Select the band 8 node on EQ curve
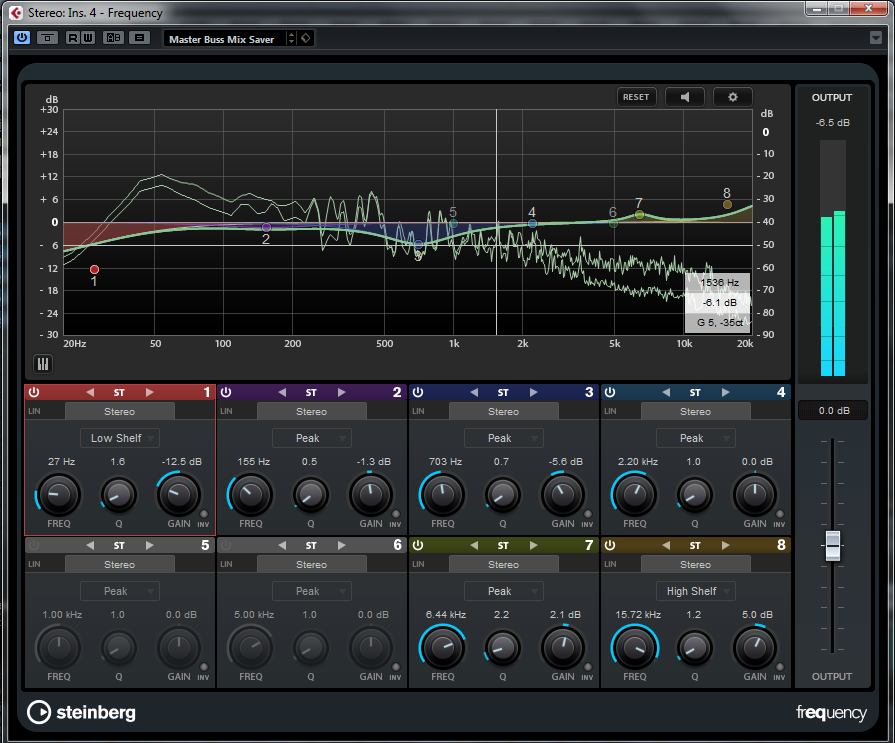Viewport: 895px width, 743px height. [727, 204]
